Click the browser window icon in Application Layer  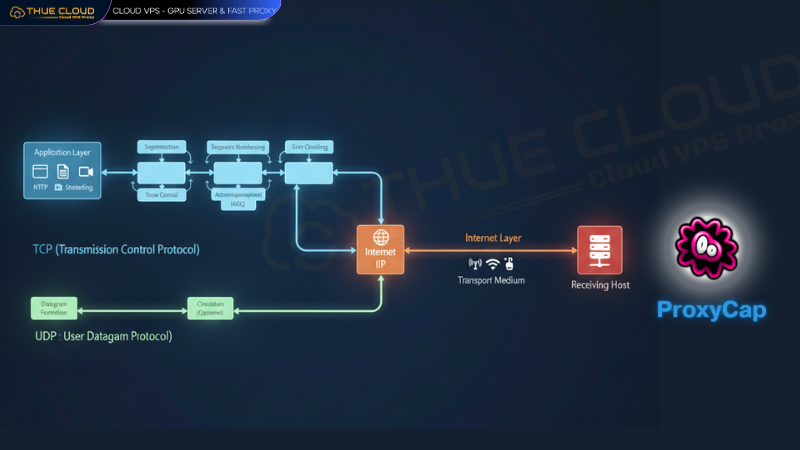pyautogui.click(x=41, y=173)
